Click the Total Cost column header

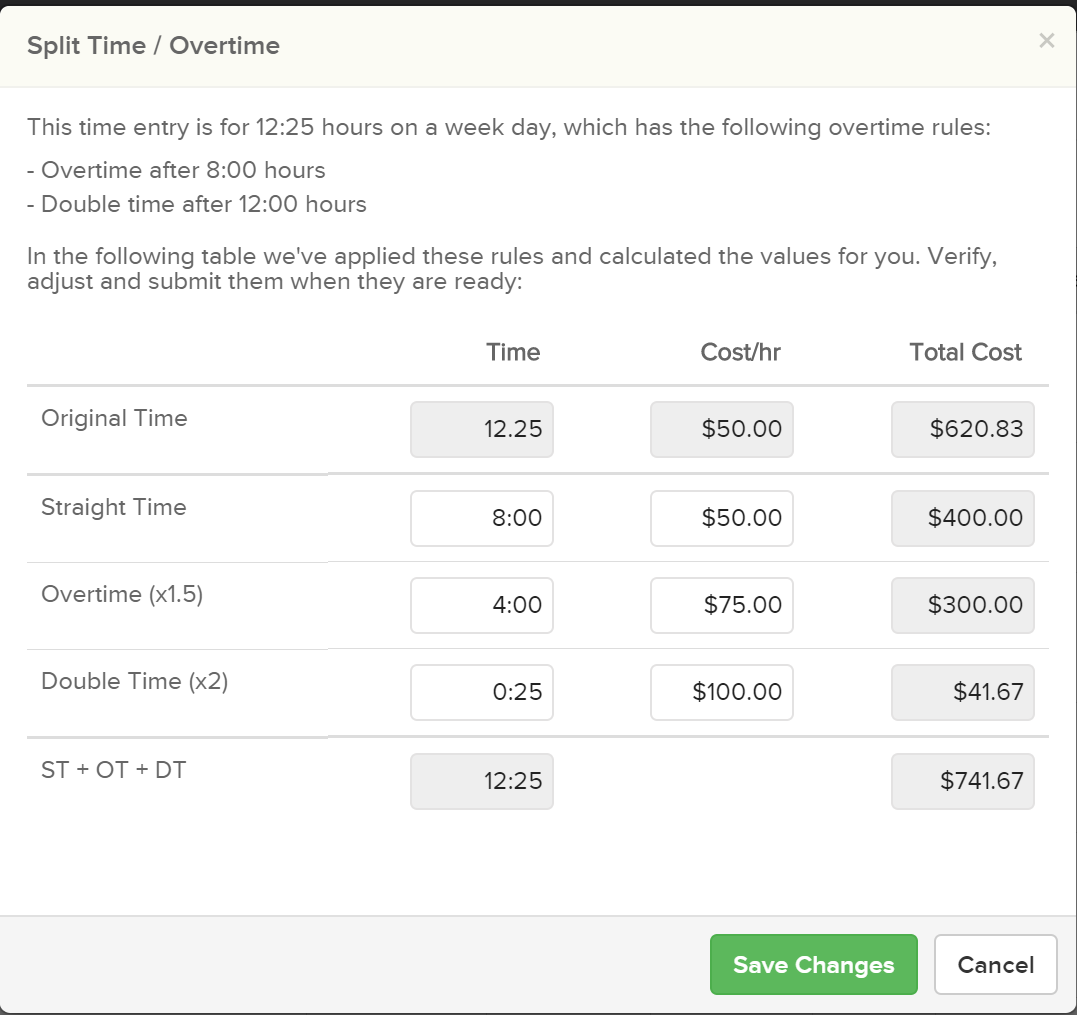[965, 352]
